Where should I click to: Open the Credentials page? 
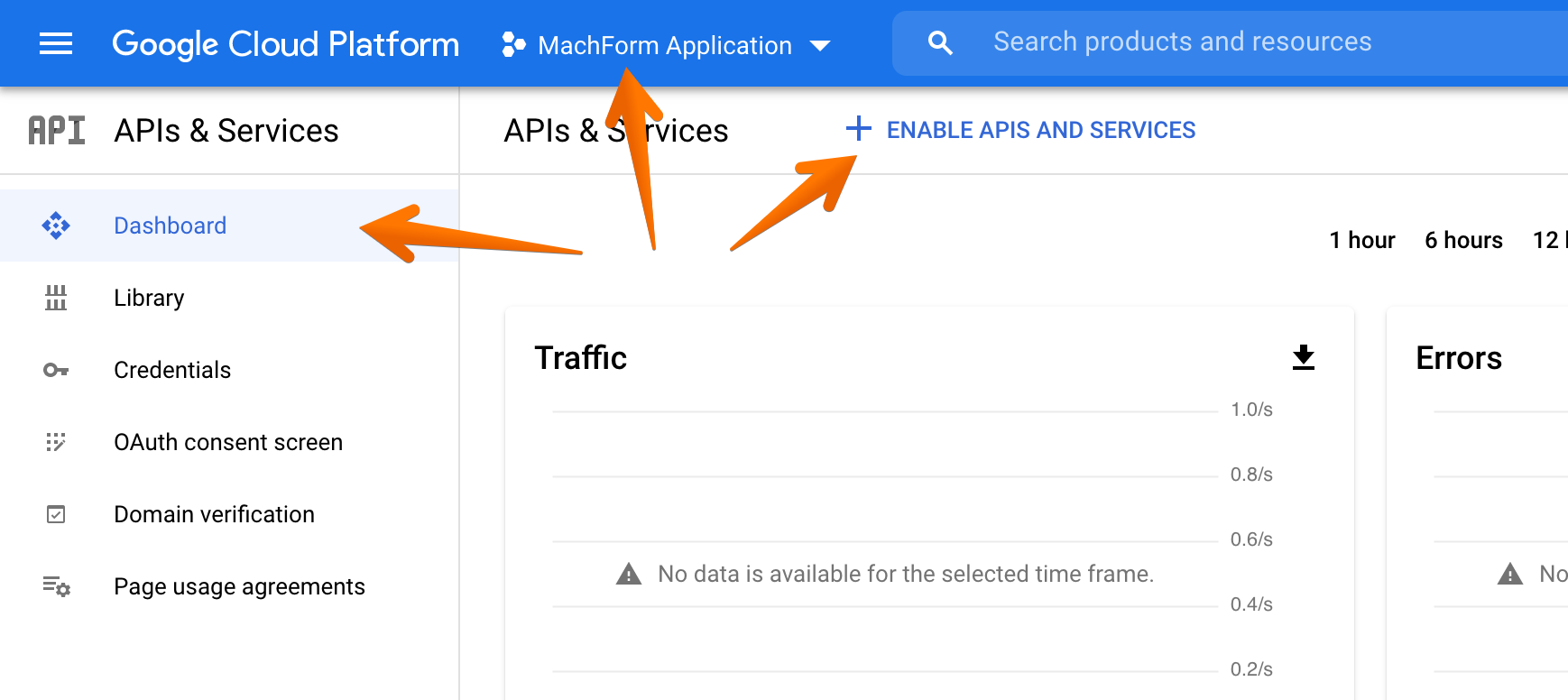click(x=229, y=370)
